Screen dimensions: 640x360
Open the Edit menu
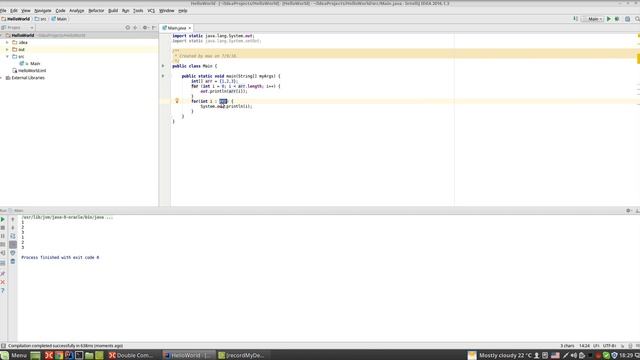pos(14,11)
